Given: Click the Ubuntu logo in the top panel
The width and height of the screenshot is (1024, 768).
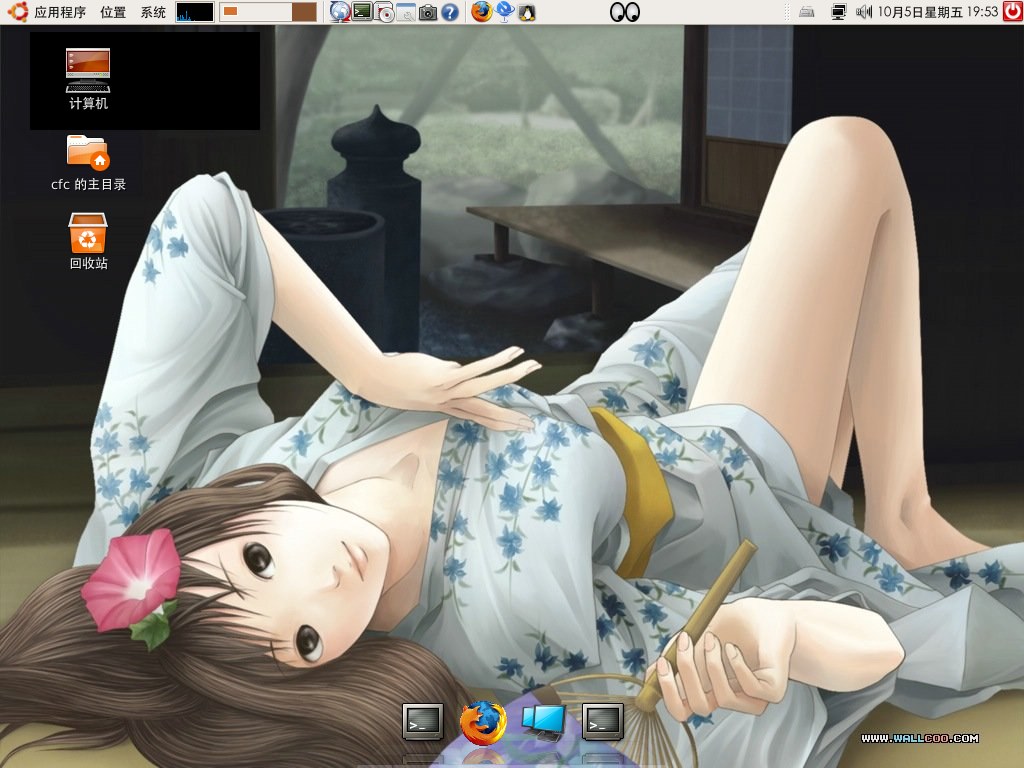Looking at the screenshot, I should tap(17, 12).
